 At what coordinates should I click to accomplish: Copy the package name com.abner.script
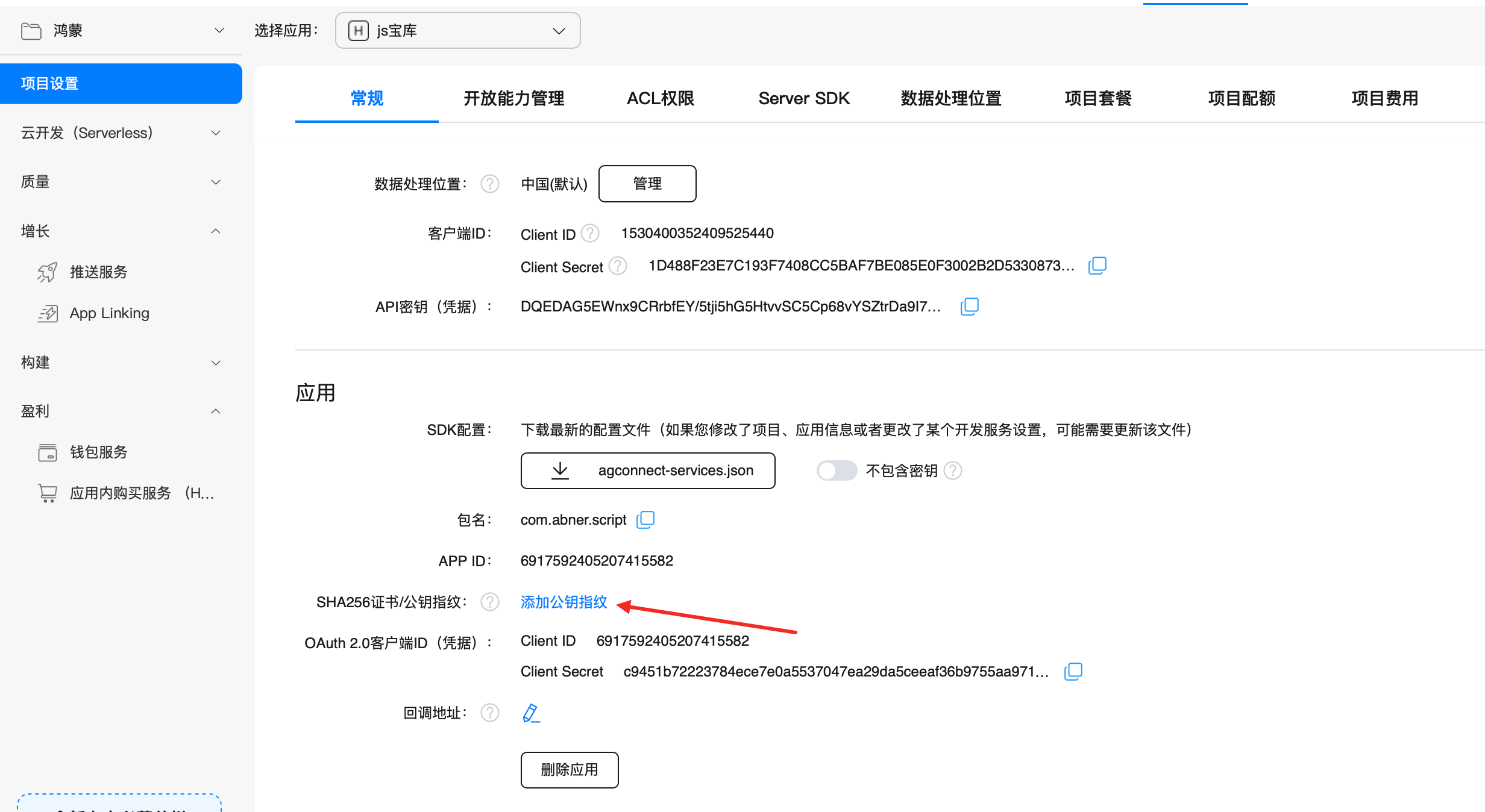(x=645, y=519)
